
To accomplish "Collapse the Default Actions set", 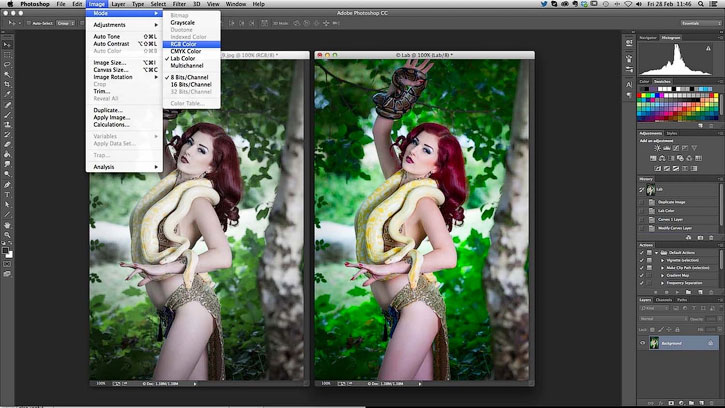I will click(x=657, y=253).
